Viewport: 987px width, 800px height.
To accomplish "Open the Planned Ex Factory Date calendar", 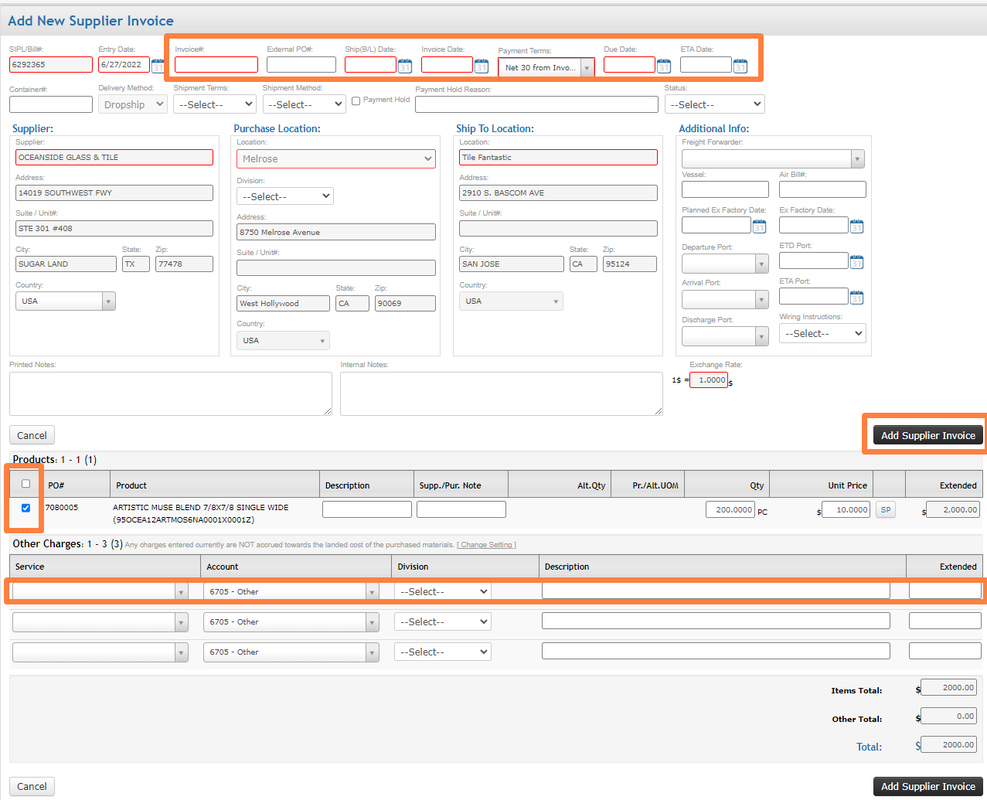I will pyautogui.click(x=759, y=226).
